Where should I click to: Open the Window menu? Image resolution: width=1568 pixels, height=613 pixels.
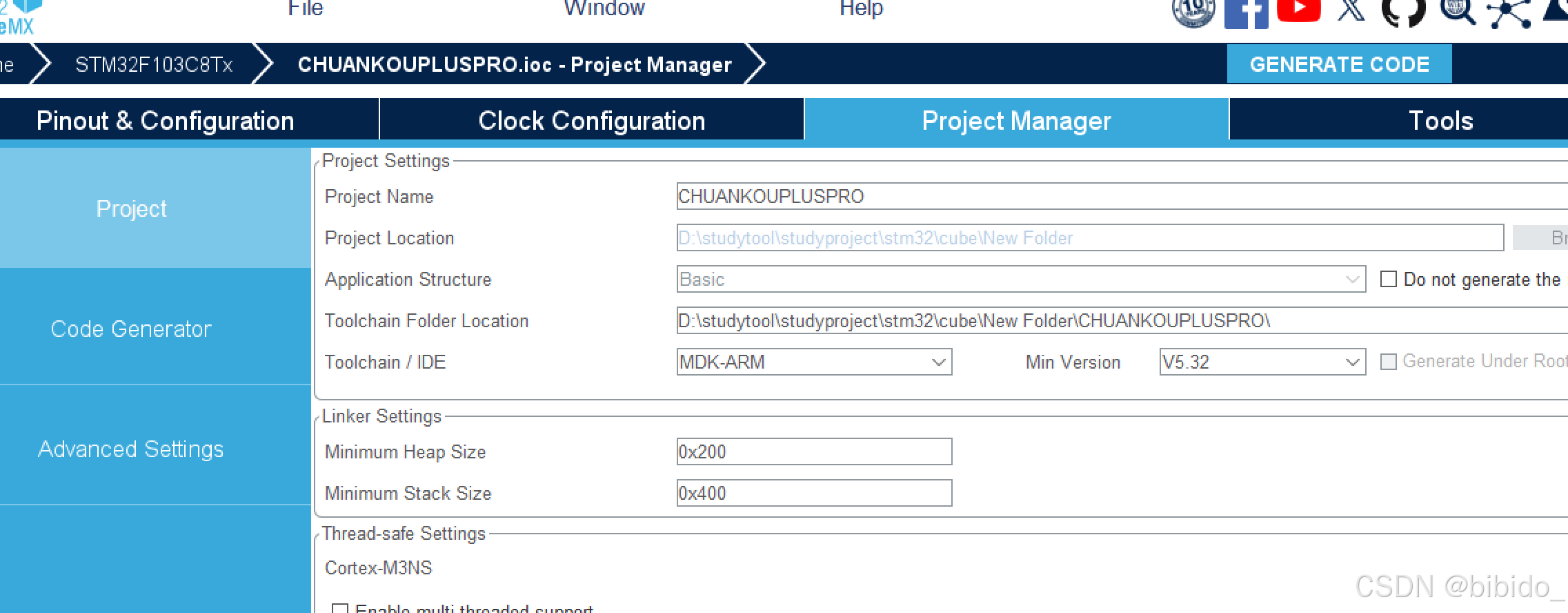point(604,9)
